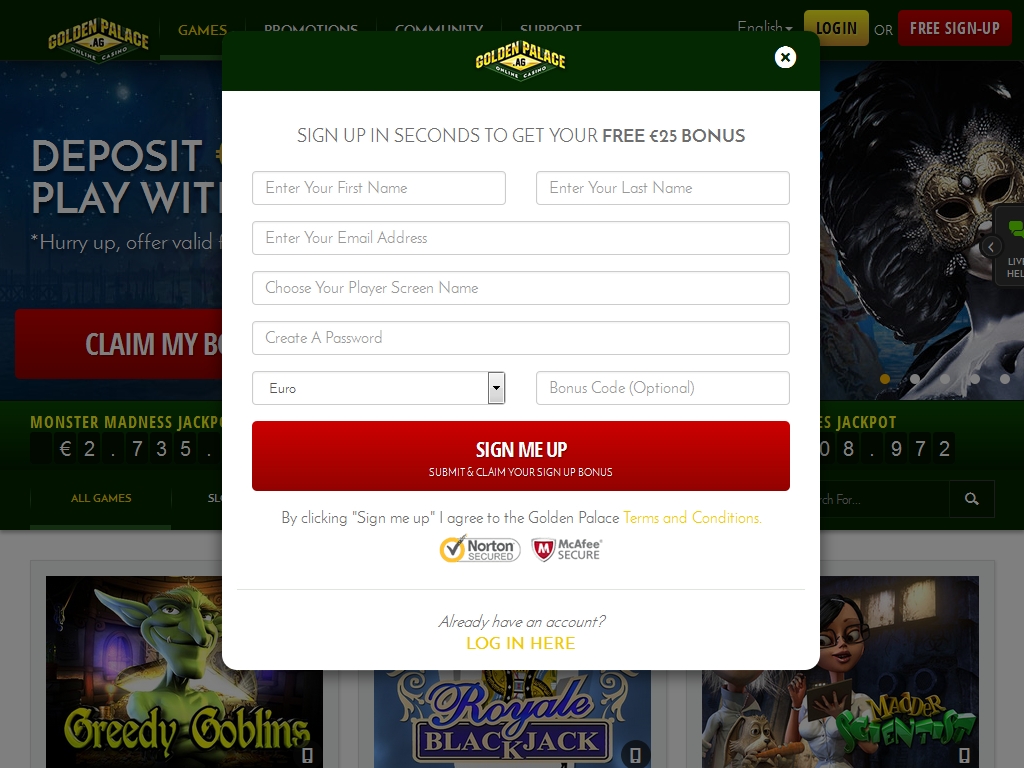Open the Terms and Conditions link
Image resolution: width=1024 pixels, height=768 pixels.
692,518
